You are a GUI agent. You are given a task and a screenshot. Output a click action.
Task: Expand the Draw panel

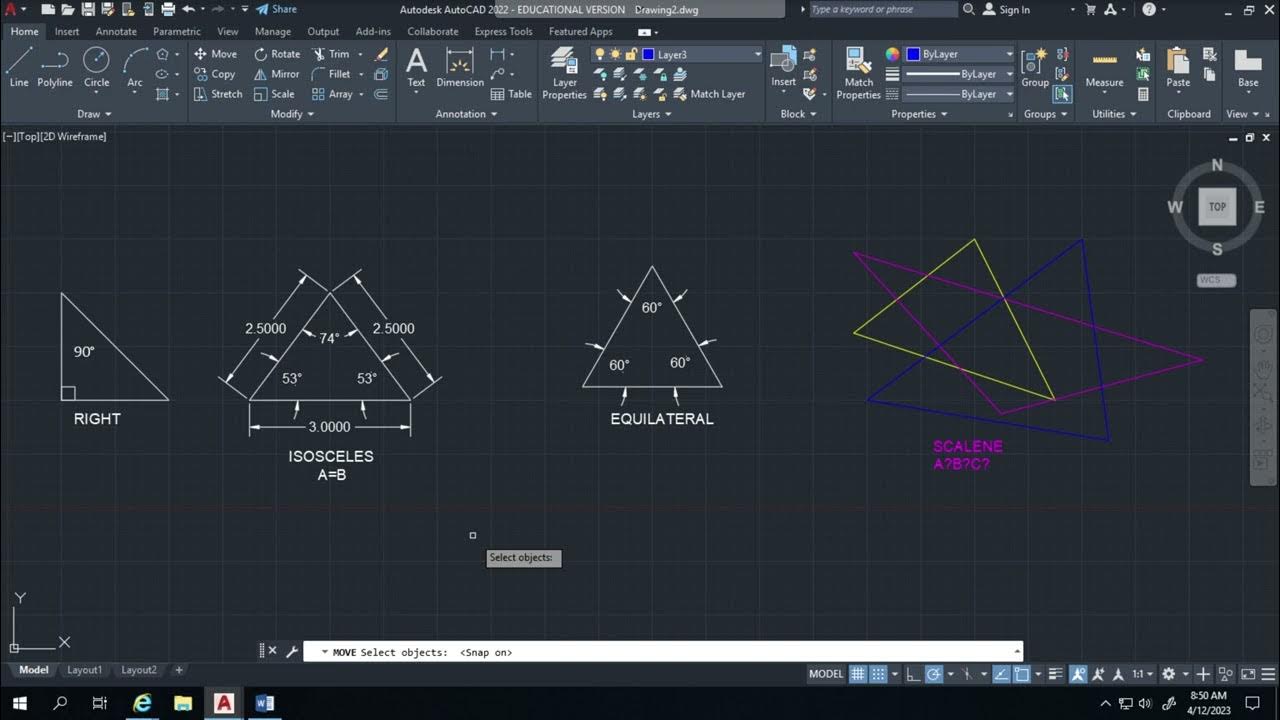[x=94, y=114]
